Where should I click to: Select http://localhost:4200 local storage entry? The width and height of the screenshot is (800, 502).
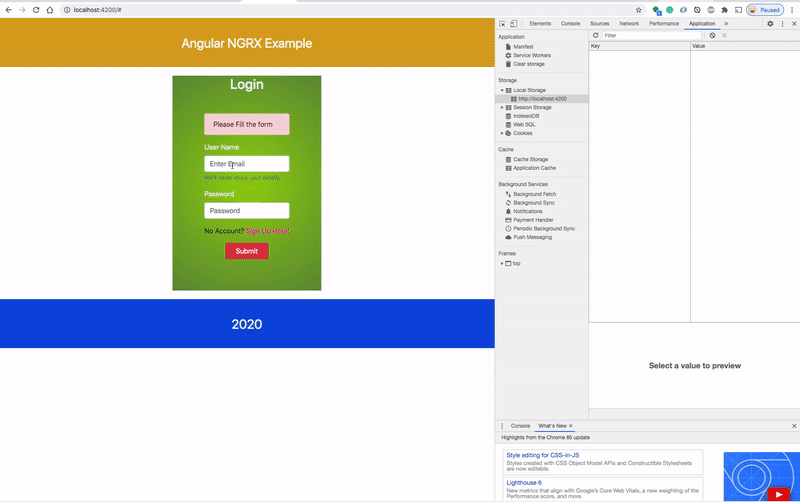click(542, 99)
